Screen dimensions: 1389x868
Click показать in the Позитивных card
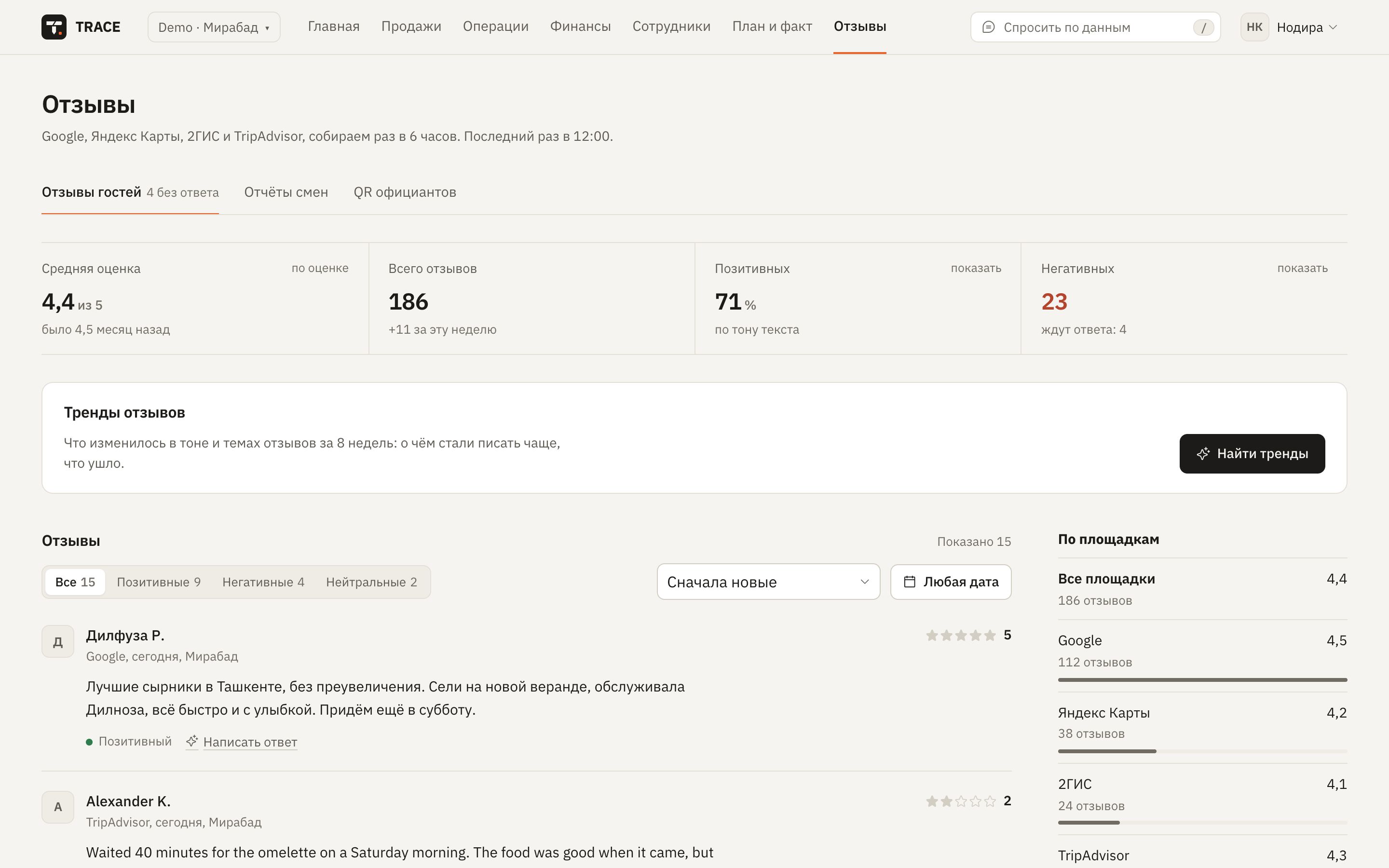[x=976, y=268]
